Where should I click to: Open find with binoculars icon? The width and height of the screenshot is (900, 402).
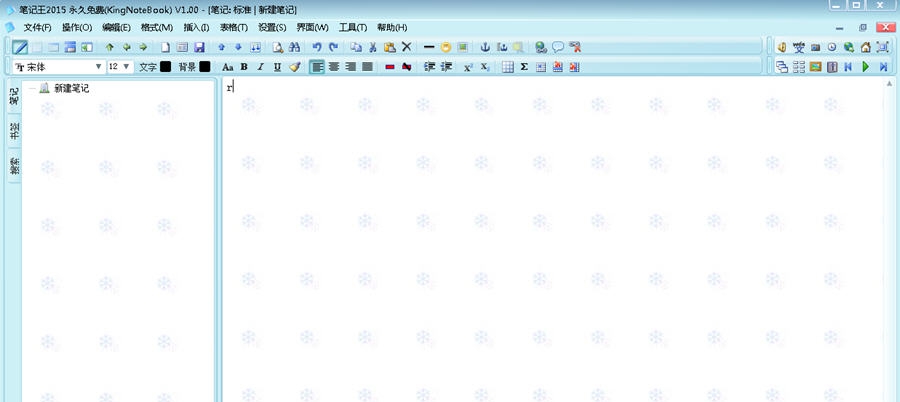coord(294,47)
